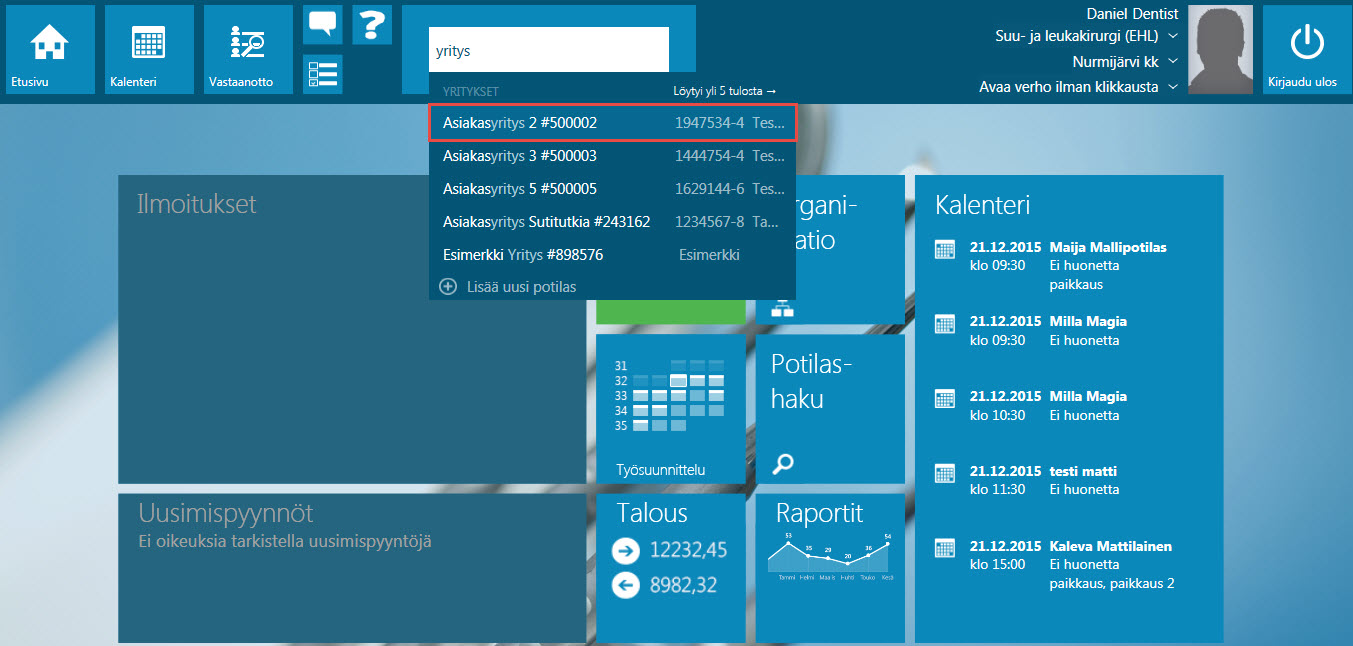
Task: Open the Avaa verho ilman klikkausta dropdown
Action: click(1173, 87)
